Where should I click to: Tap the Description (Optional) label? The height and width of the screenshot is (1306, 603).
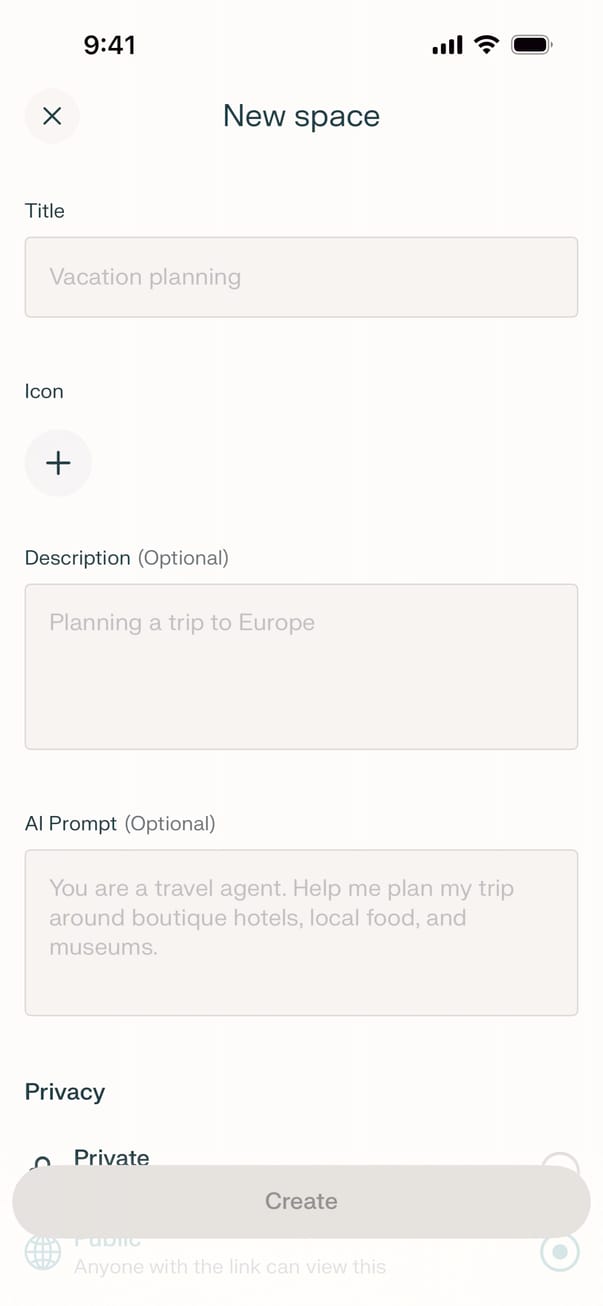[127, 558]
